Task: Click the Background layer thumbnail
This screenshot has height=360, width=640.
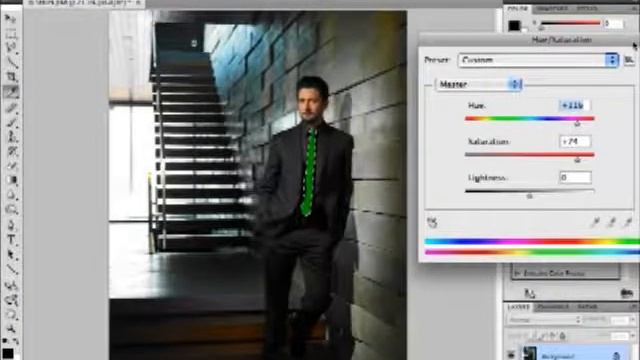Action: coord(530,353)
